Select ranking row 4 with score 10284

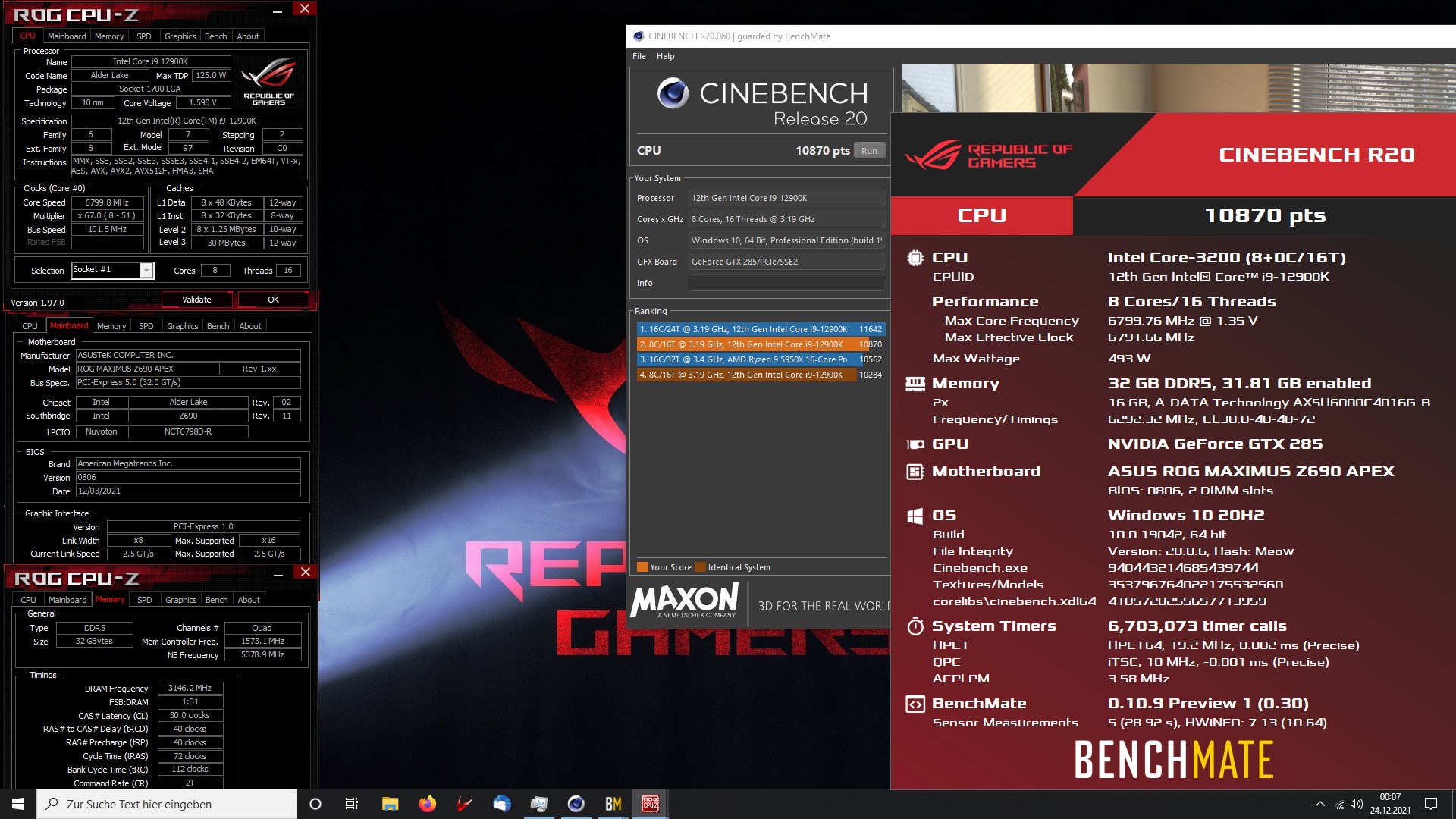coord(761,375)
